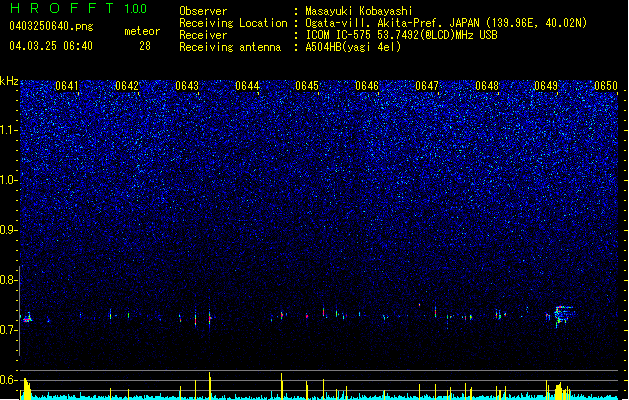Click the 0648 time marker
Screen dimensions: 629x400
click(487, 86)
